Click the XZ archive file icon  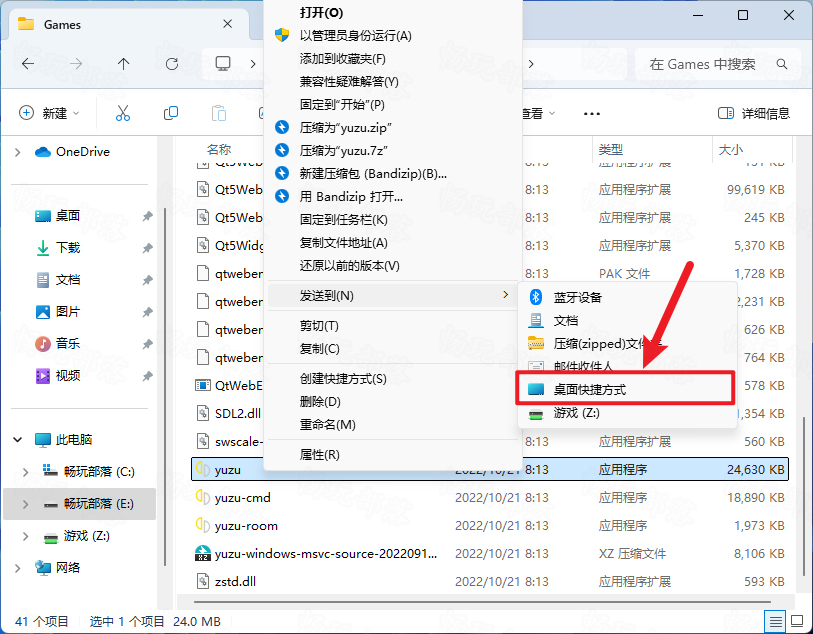point(202,553)
